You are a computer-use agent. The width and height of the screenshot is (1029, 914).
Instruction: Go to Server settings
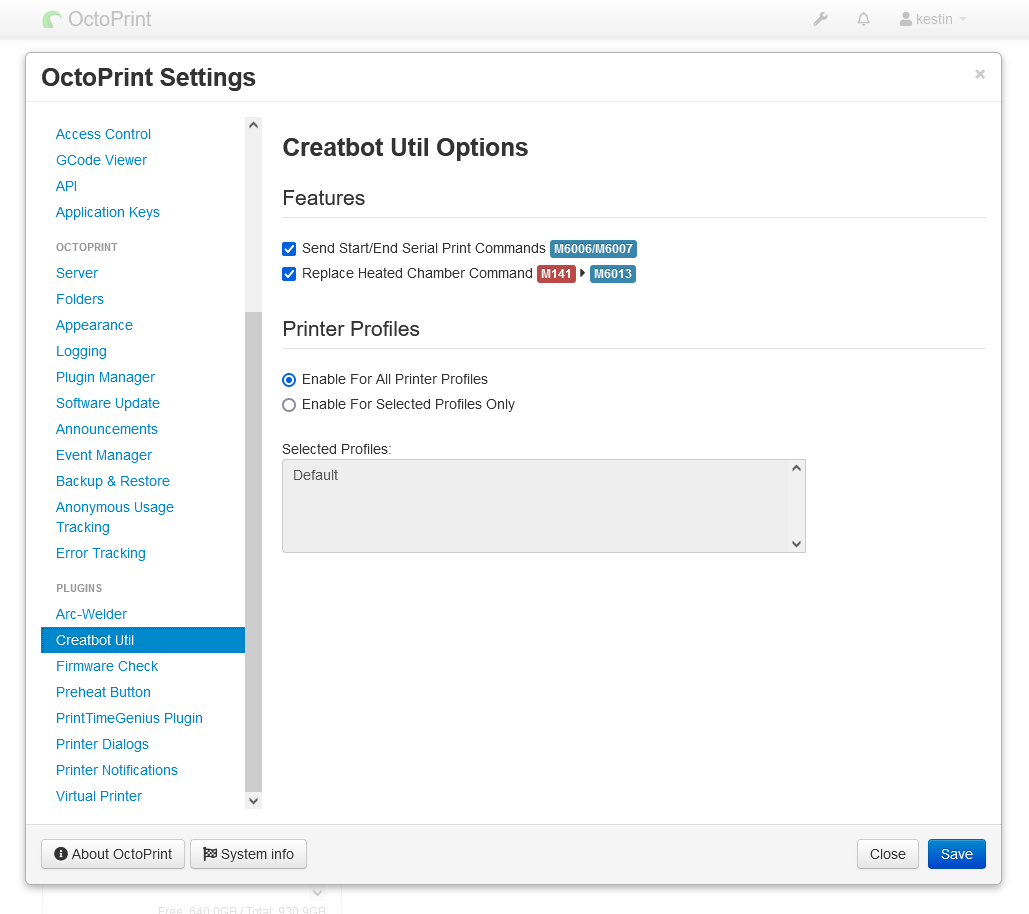point(77,273)
